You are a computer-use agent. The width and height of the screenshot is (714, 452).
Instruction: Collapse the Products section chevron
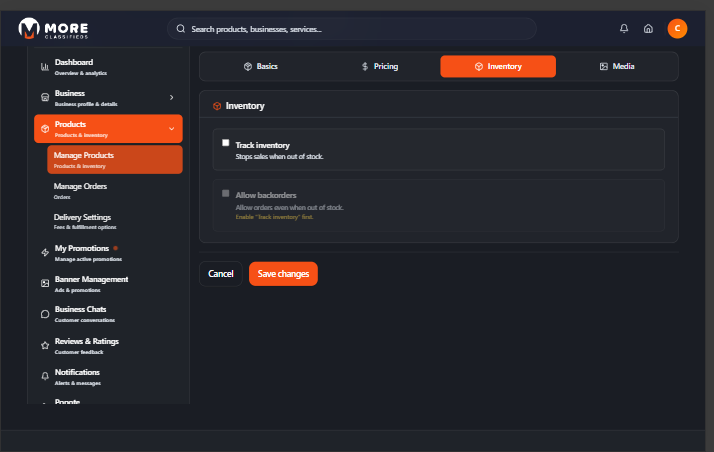click(171, 128)
